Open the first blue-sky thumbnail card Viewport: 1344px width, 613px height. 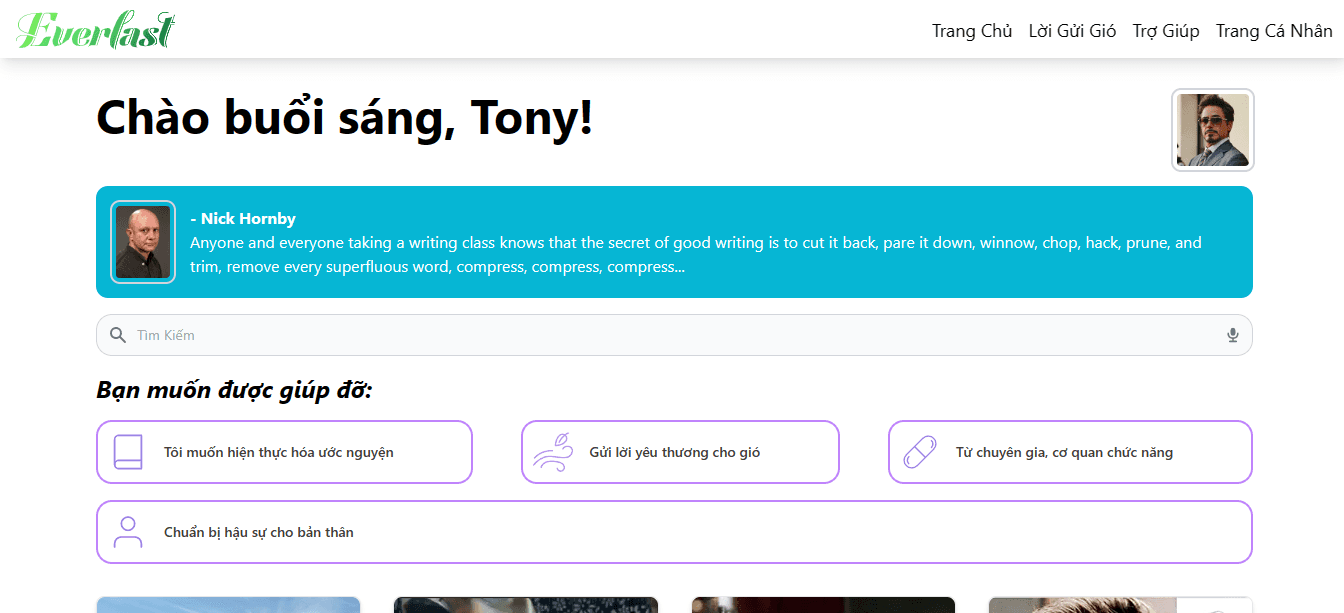pos(228,605)
